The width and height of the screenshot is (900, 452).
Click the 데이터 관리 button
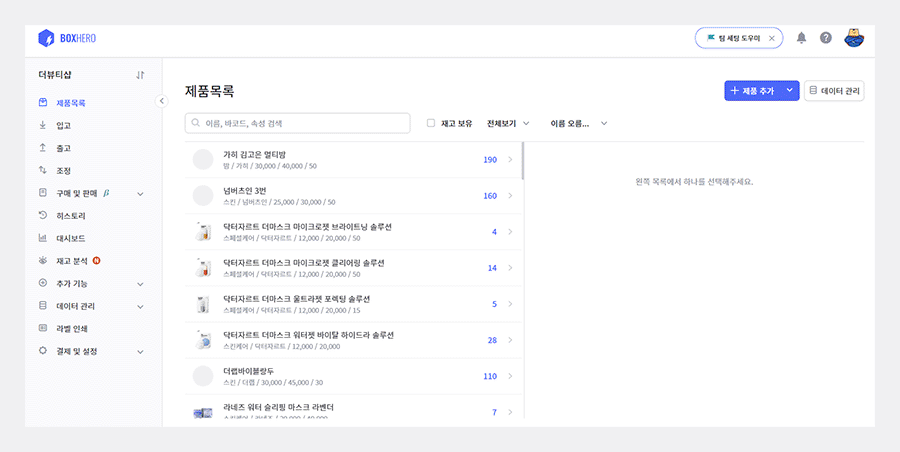[834, 91]
